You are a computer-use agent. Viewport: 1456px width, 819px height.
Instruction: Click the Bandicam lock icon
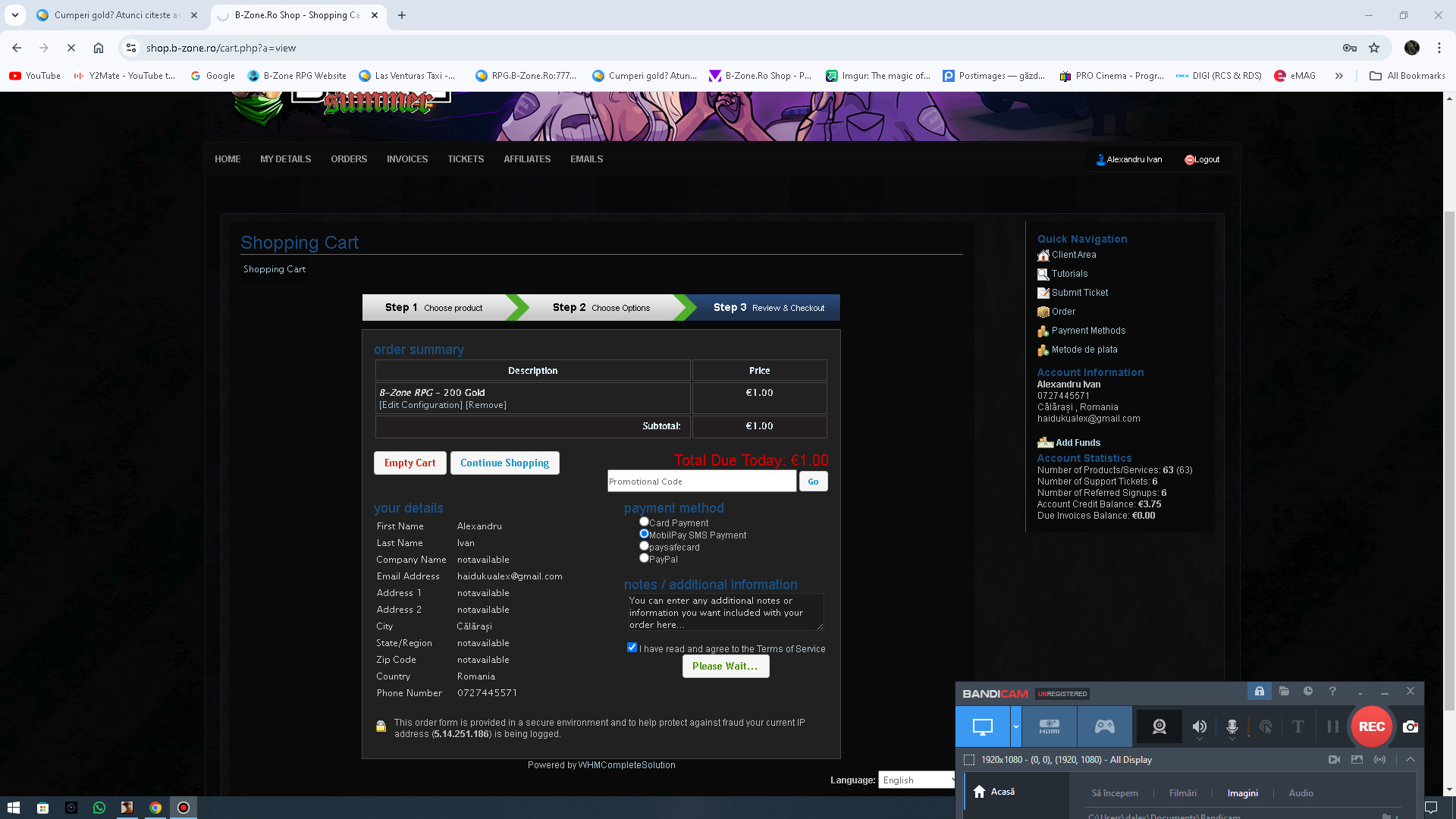1259,691
